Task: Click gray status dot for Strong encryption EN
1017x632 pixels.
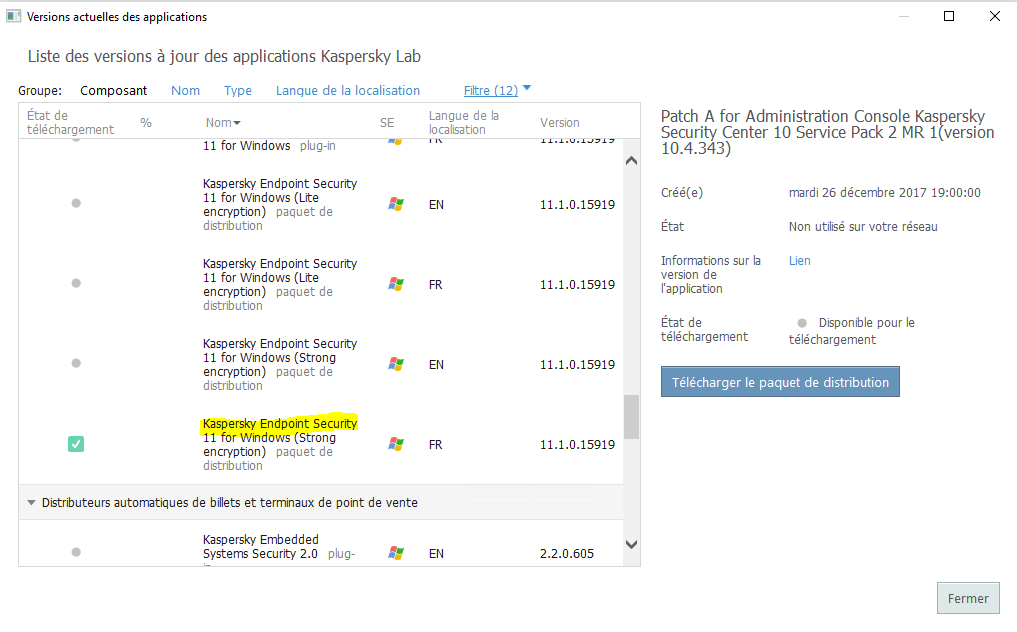Action: click(x=76, y=363)
